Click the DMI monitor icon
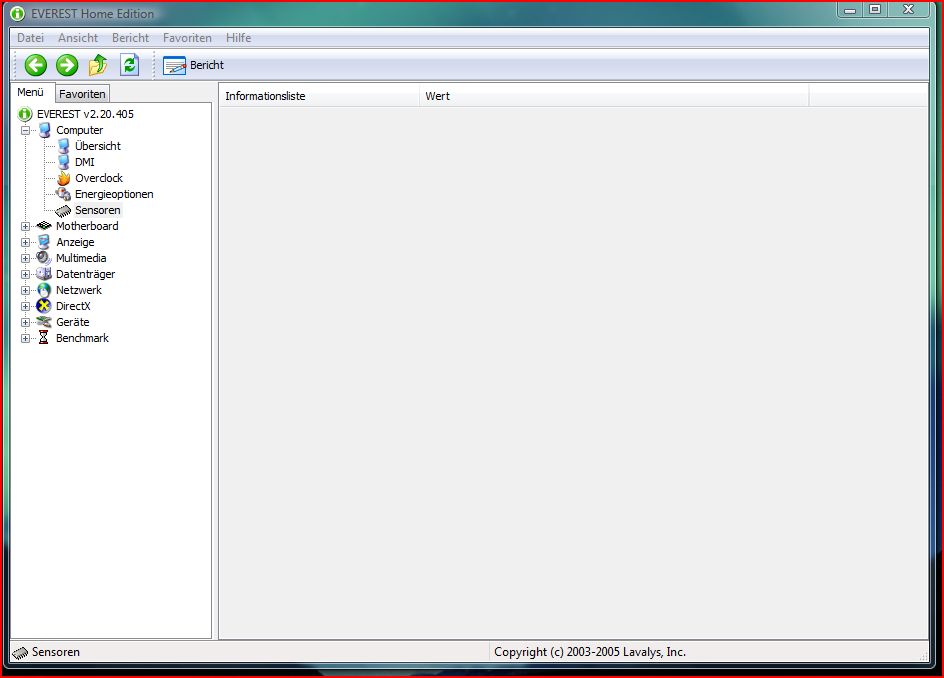 [x=64, y=162]
